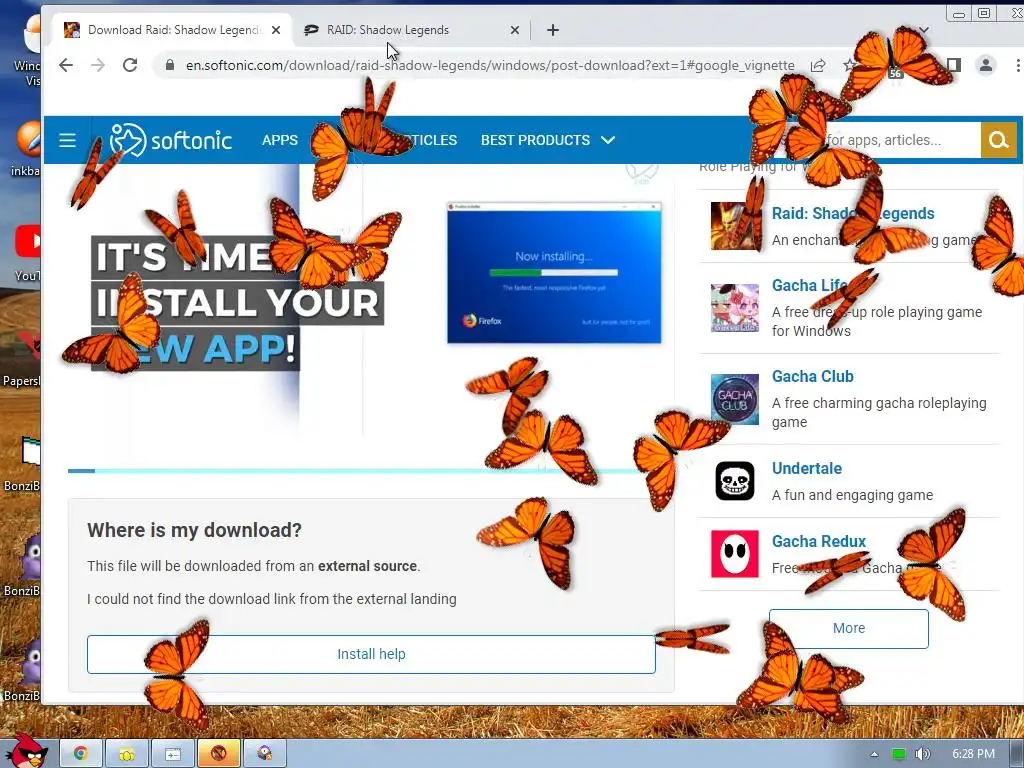The image size is (1024, 768).
Task: Switch to the RAID: Shadow Legends tab
Action: tap(411, 29)
